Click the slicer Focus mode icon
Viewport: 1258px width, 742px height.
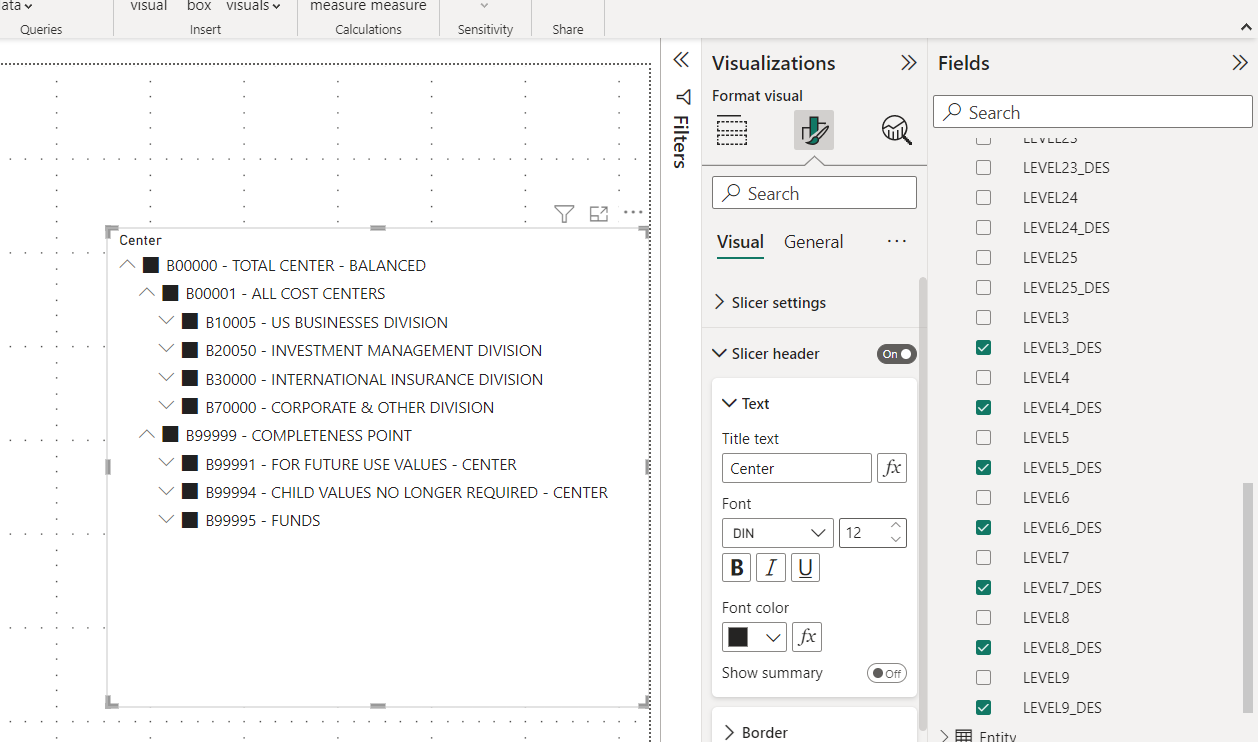pos(598,213)
